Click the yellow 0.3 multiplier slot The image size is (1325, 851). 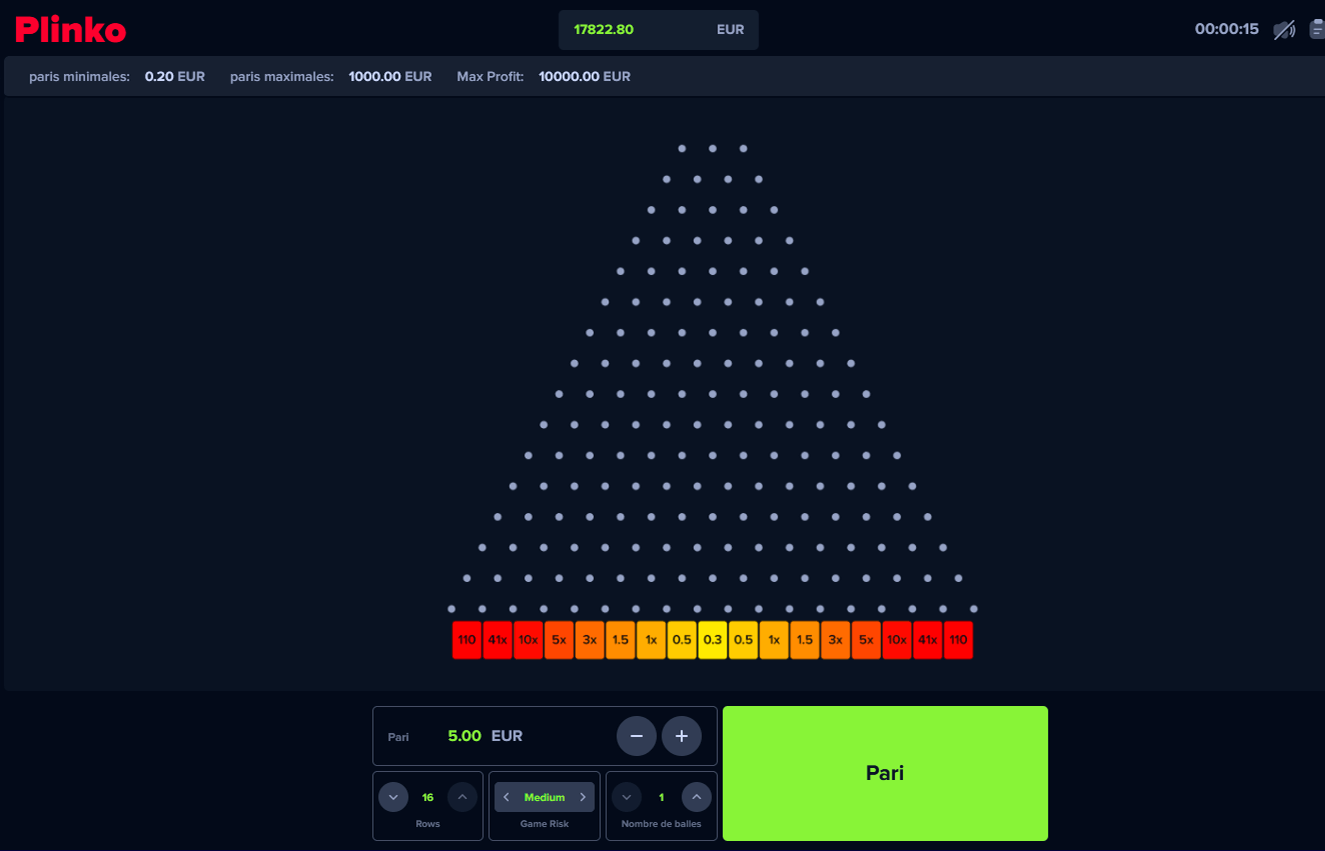coord(713,640)
